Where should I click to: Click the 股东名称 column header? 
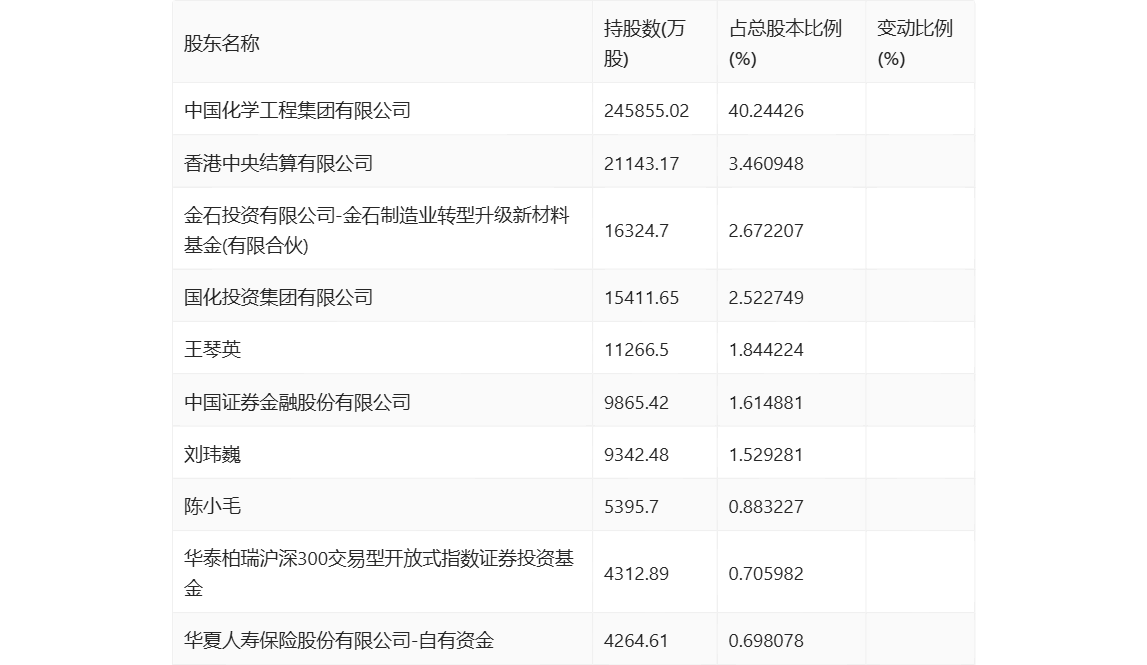coord(222,44)
